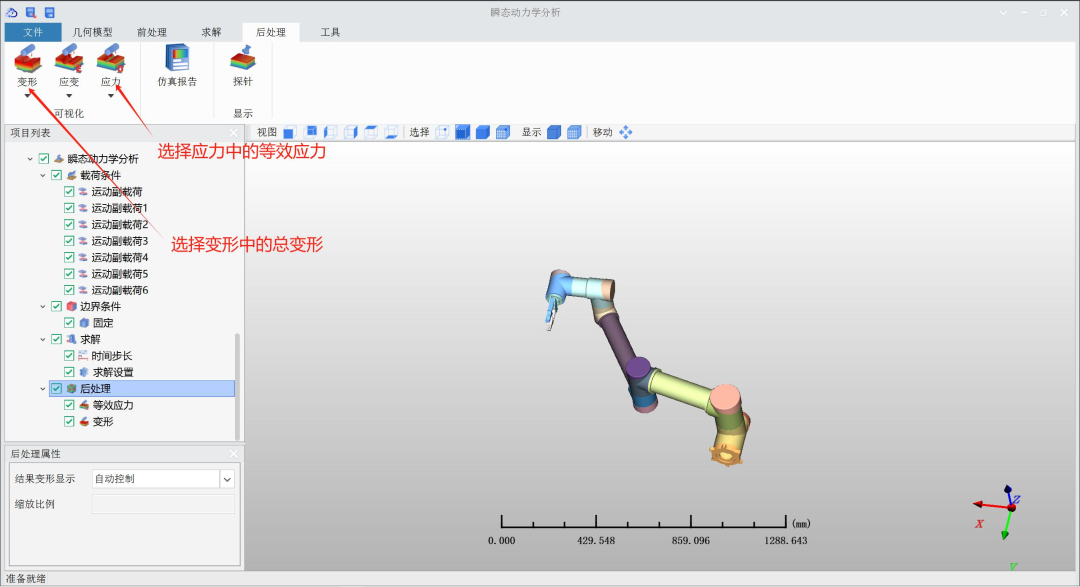
Task: Choose the mesh node selection icon
Action: pos(503,132)
